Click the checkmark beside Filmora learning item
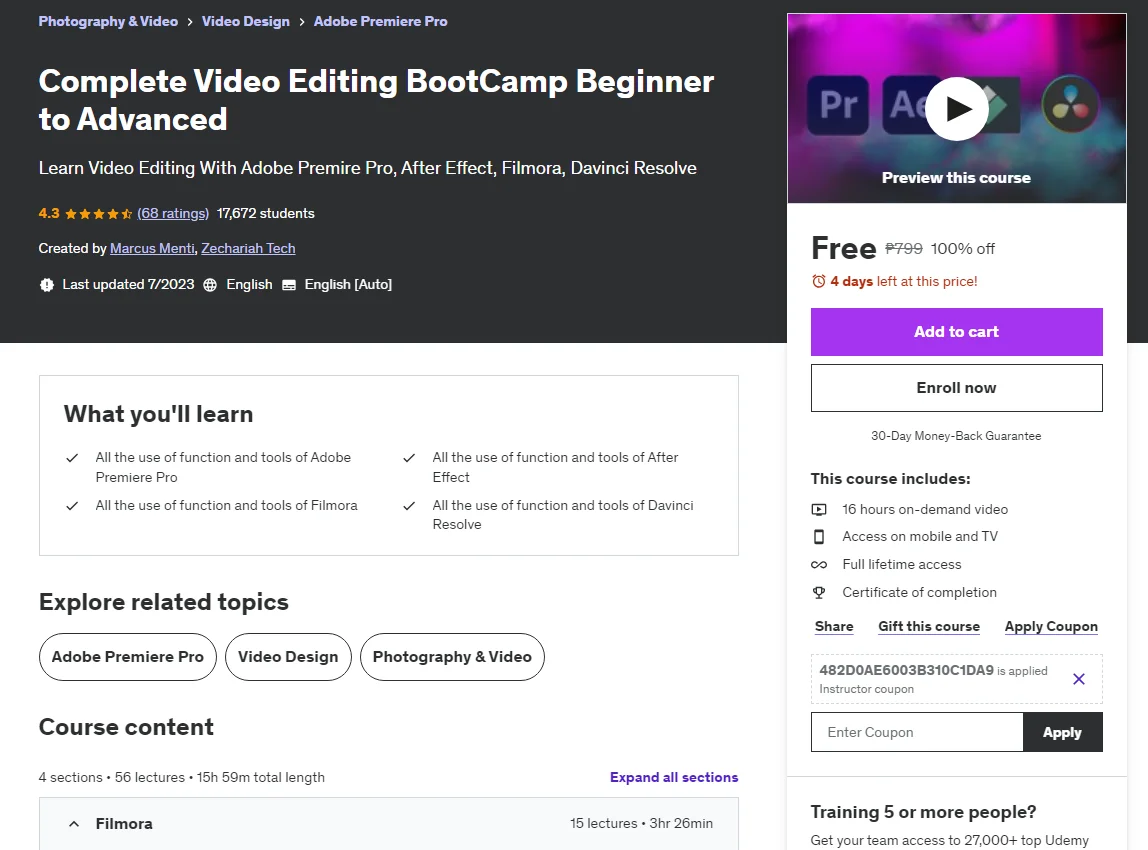Screen dimensions: 1148x850 point(72,506)
